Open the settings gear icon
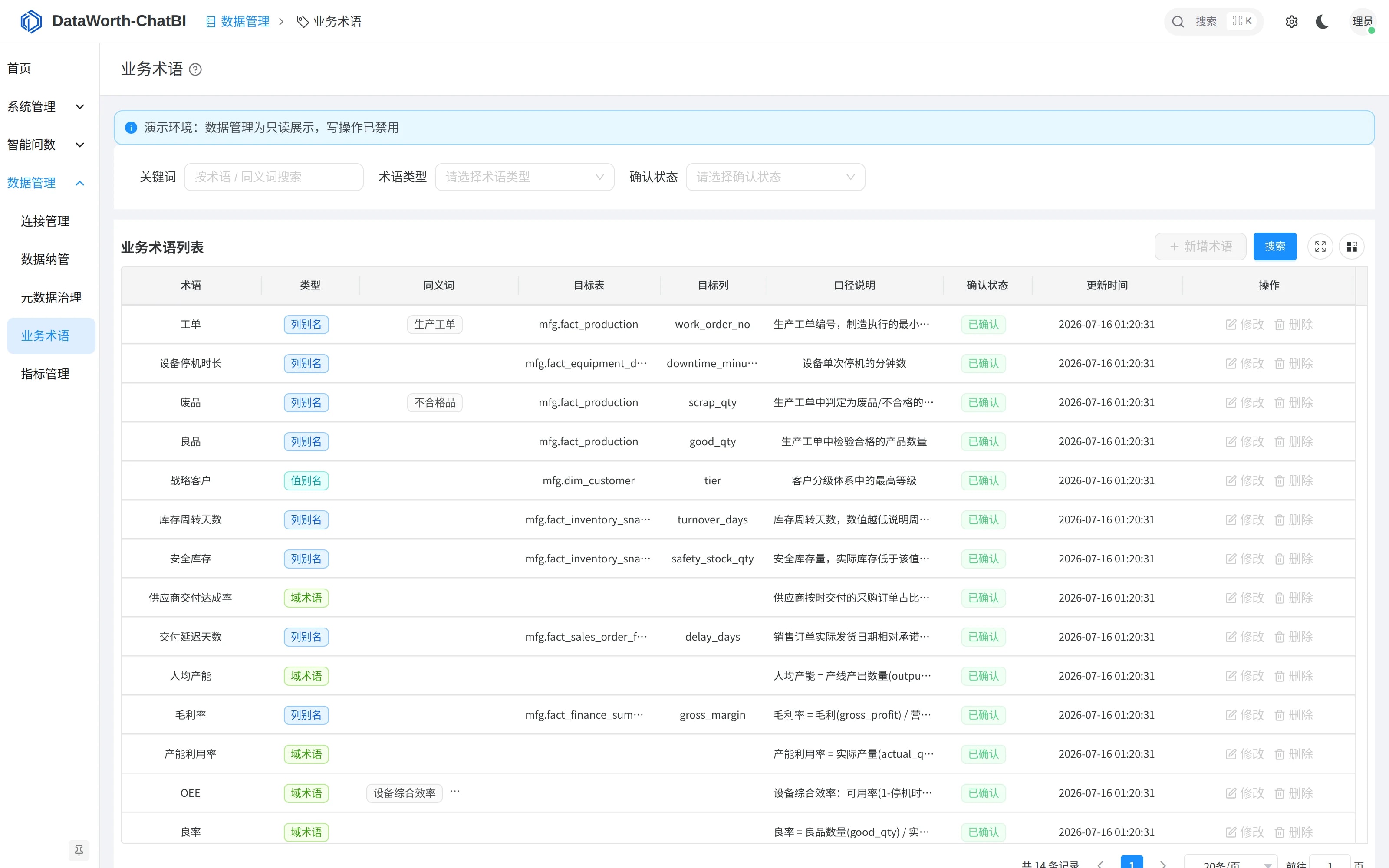 point(1291,22)
